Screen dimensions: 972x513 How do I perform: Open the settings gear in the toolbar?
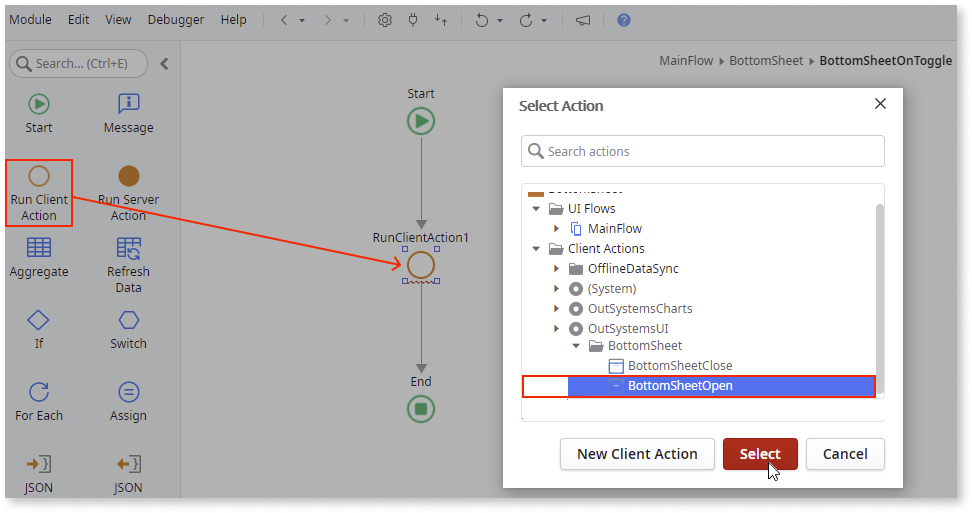tap(384, 20)
